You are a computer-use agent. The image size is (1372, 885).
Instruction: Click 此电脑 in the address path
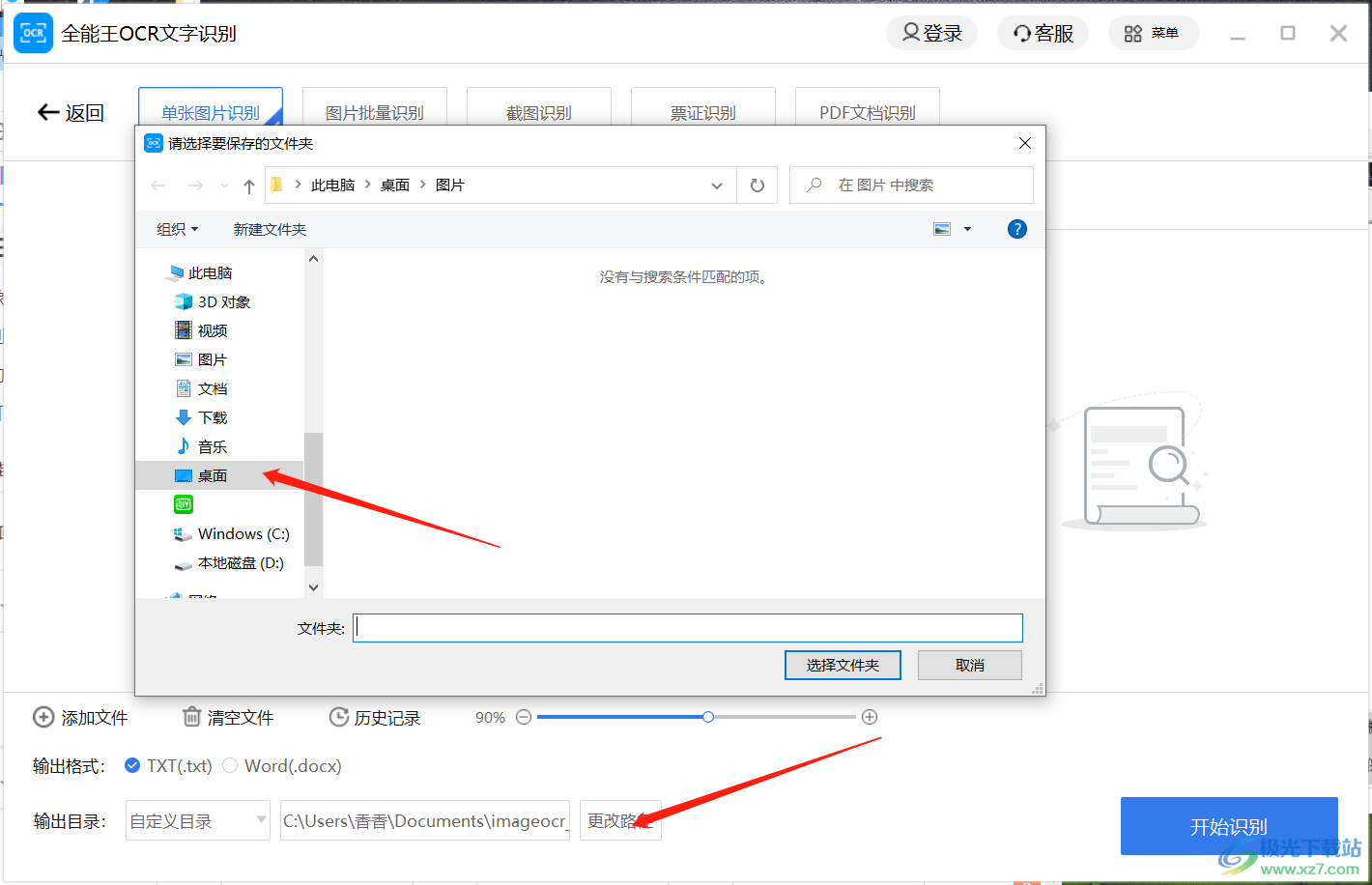click(332, 185)
